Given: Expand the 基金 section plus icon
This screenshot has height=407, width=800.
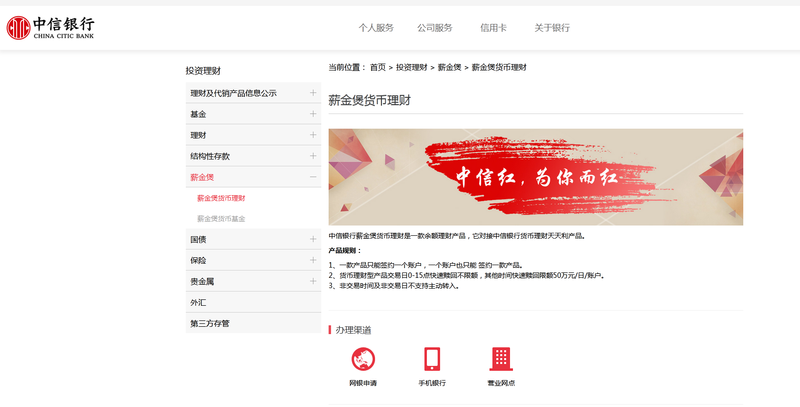Looking at the screenshot, I should [313, 114].
